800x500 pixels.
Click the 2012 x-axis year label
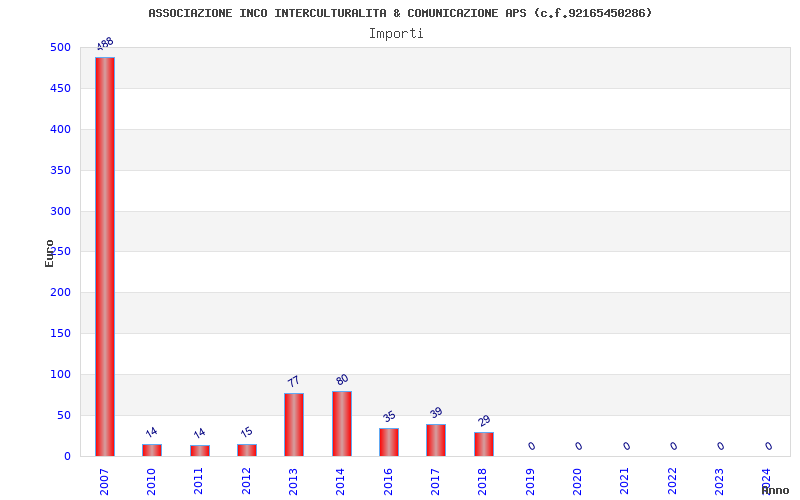[x=246, y=482]
